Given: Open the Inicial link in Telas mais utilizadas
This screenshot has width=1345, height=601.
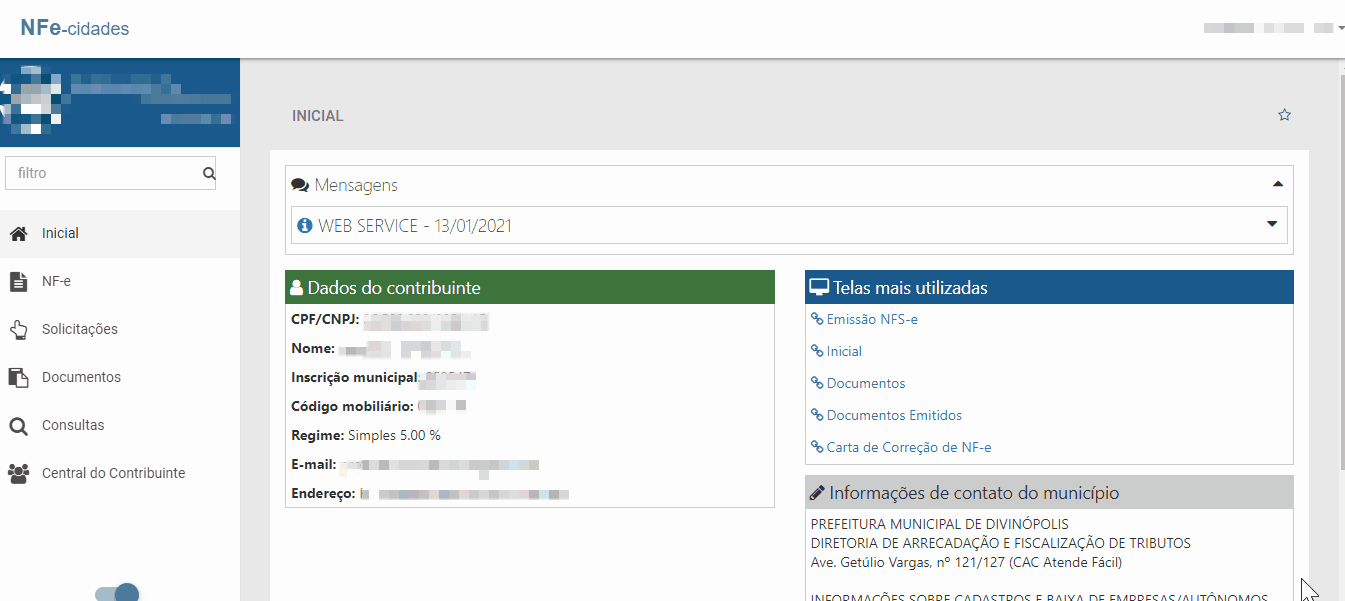Looking at the screenshot, I should pyautogui.click(x=844, y=352).
